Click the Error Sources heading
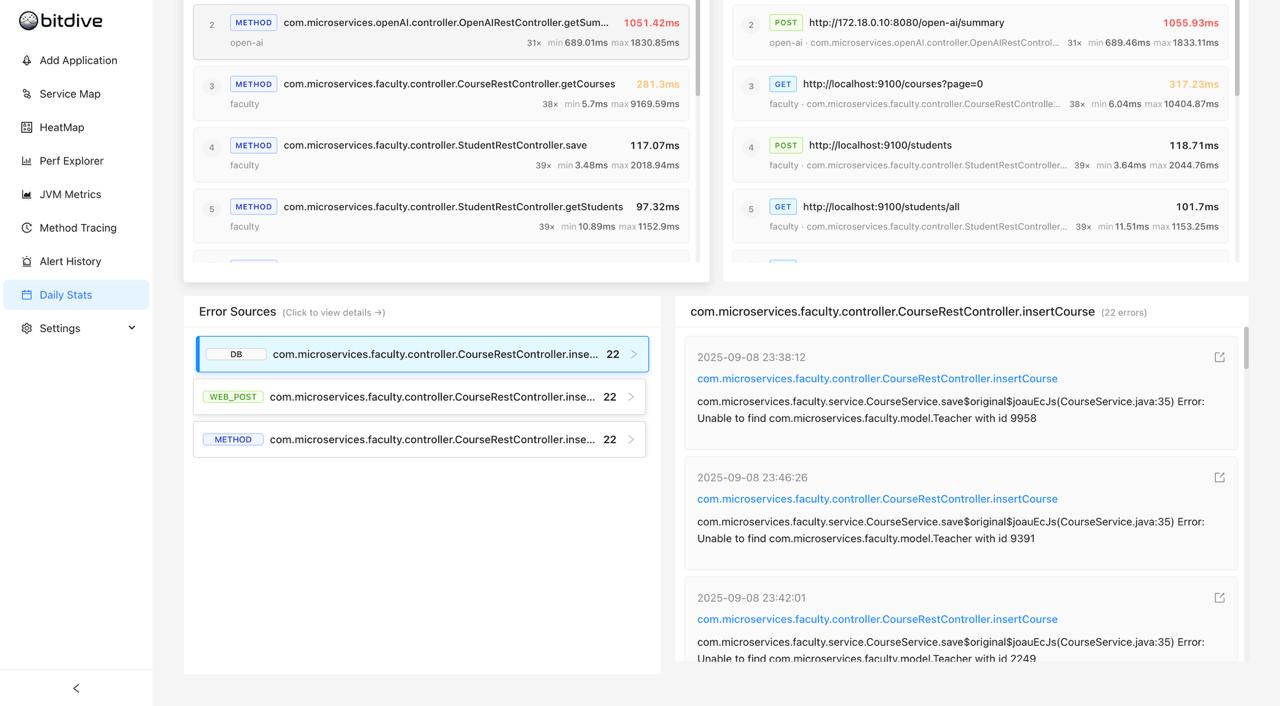The image size is (1280, 706). point(237,312)
